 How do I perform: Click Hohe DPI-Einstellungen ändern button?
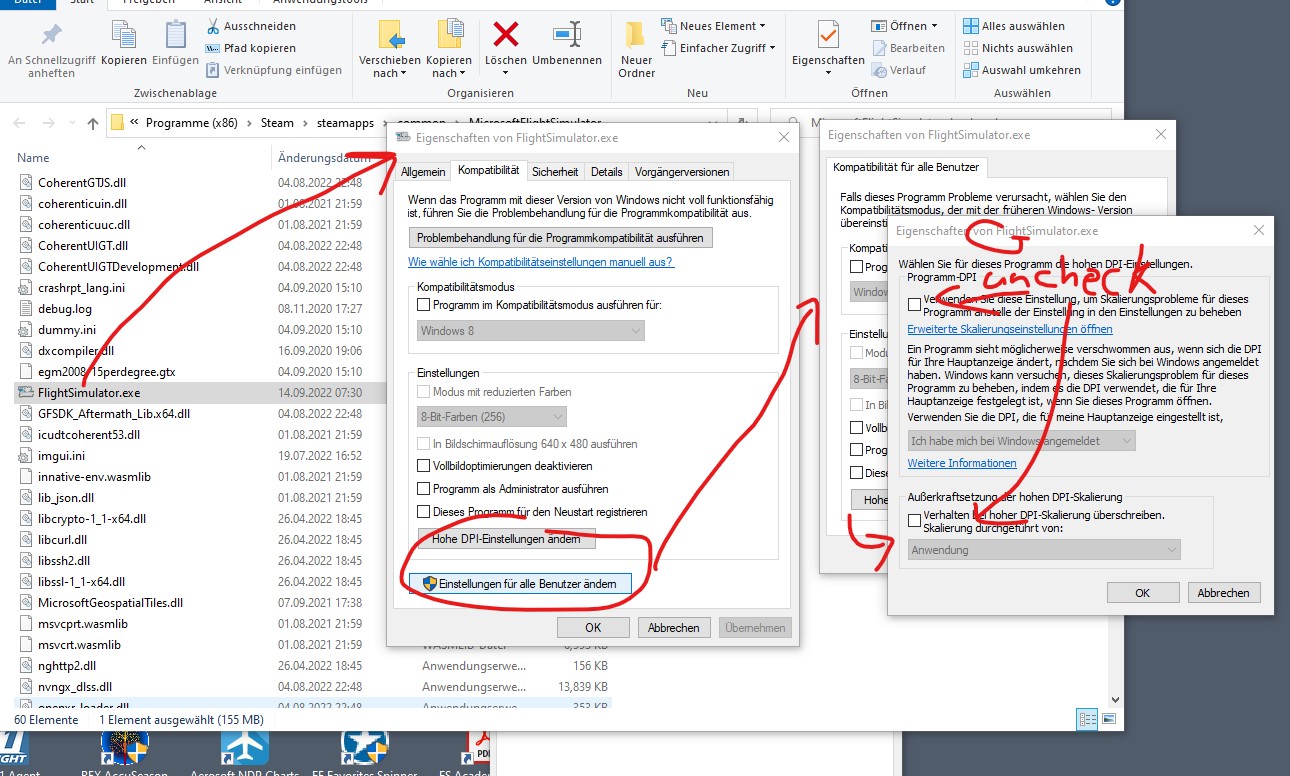(x=506, y=539)
